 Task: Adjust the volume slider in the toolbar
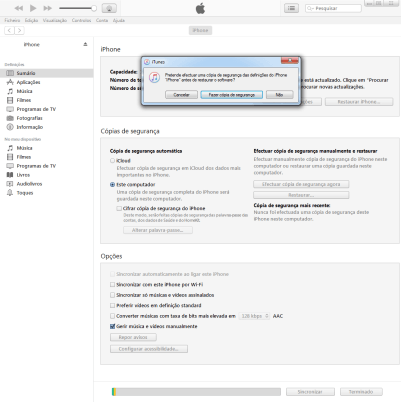(x=77, y=8)
